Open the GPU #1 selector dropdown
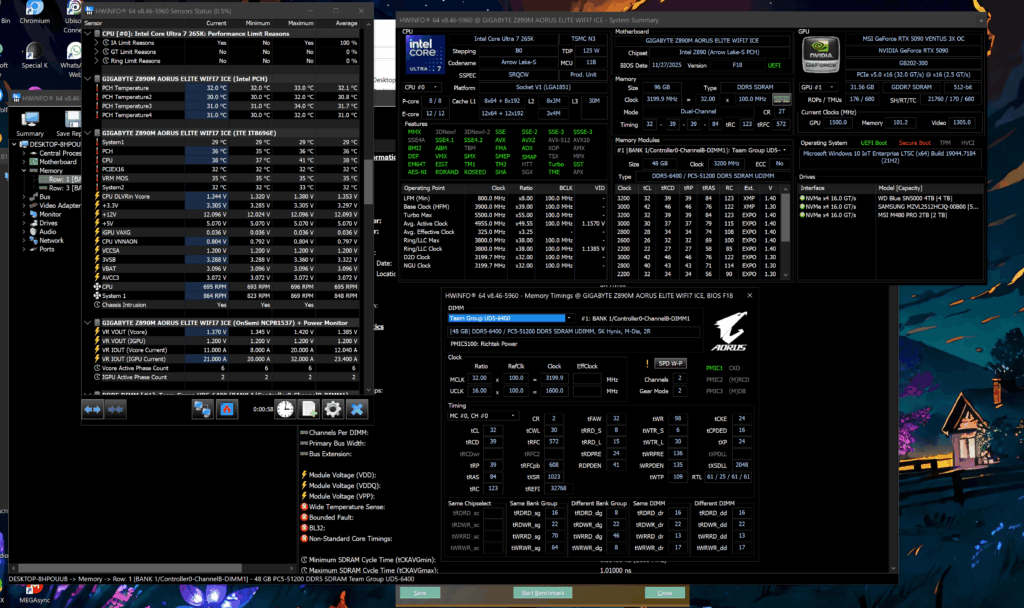 pos(820,87)
